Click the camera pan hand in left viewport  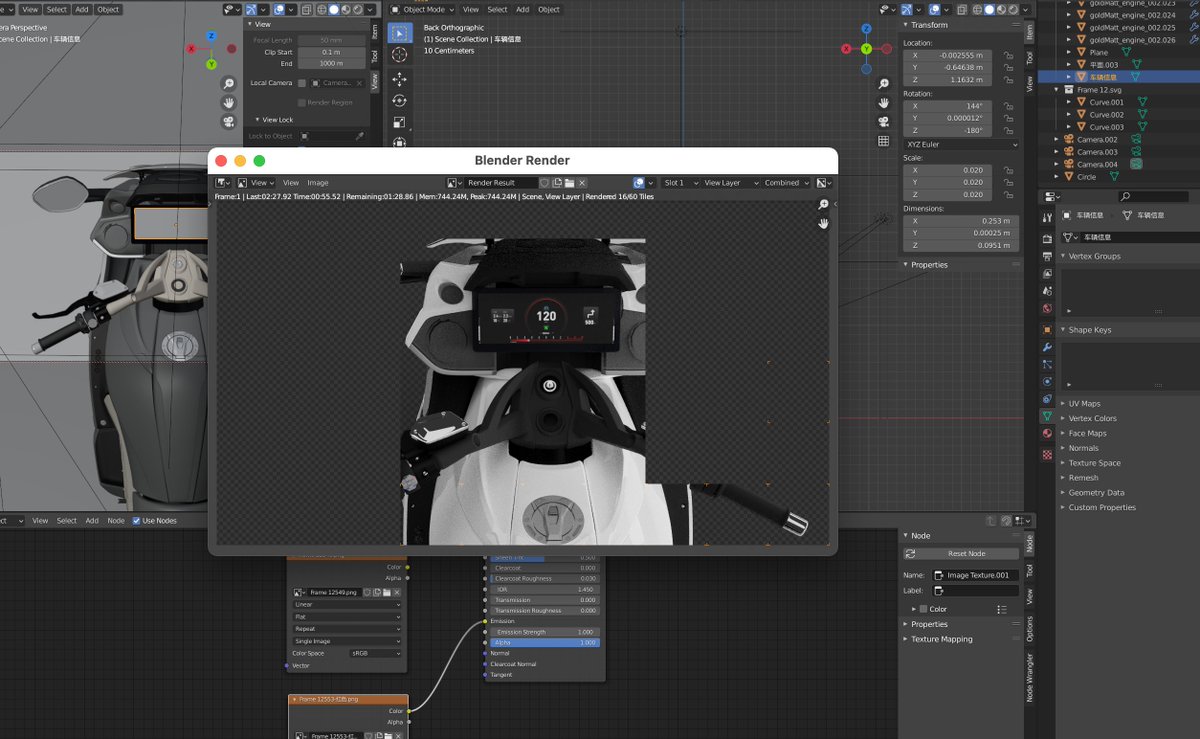(x=229, y=103)
